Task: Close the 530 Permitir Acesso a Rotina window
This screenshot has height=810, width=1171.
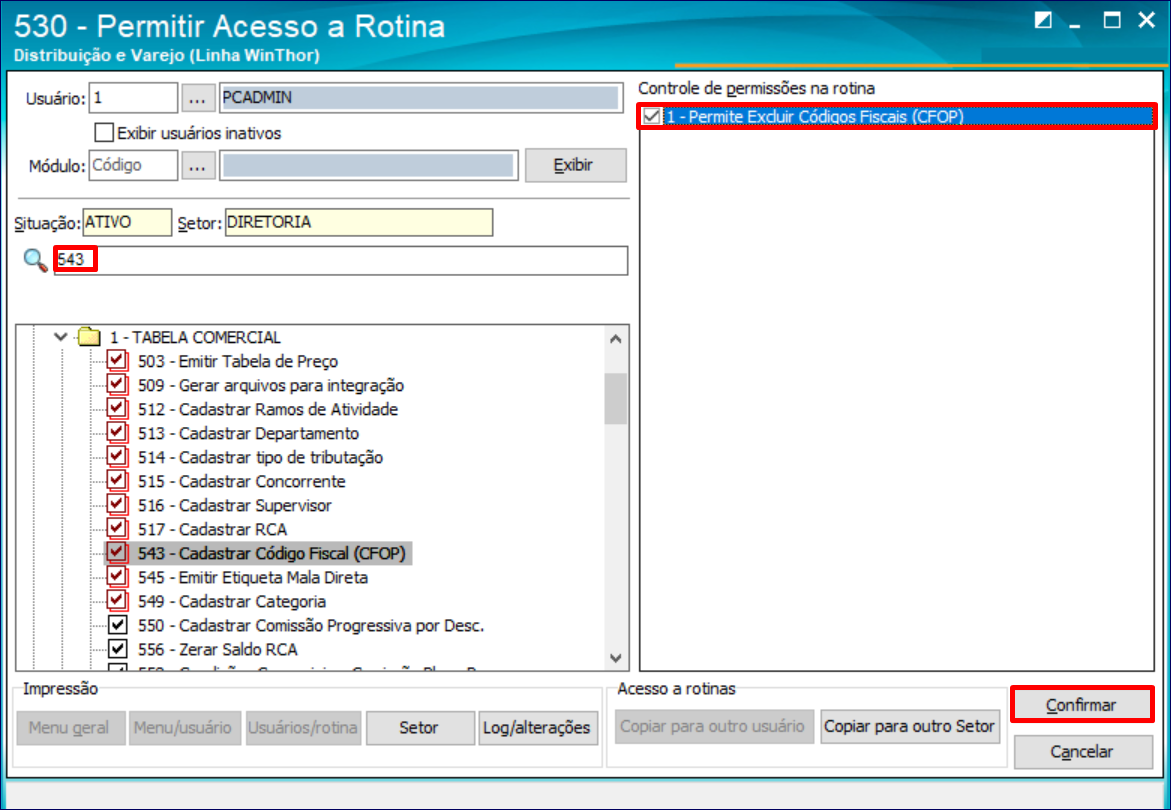Action: pyautogui.click(x=1146, y=20)
